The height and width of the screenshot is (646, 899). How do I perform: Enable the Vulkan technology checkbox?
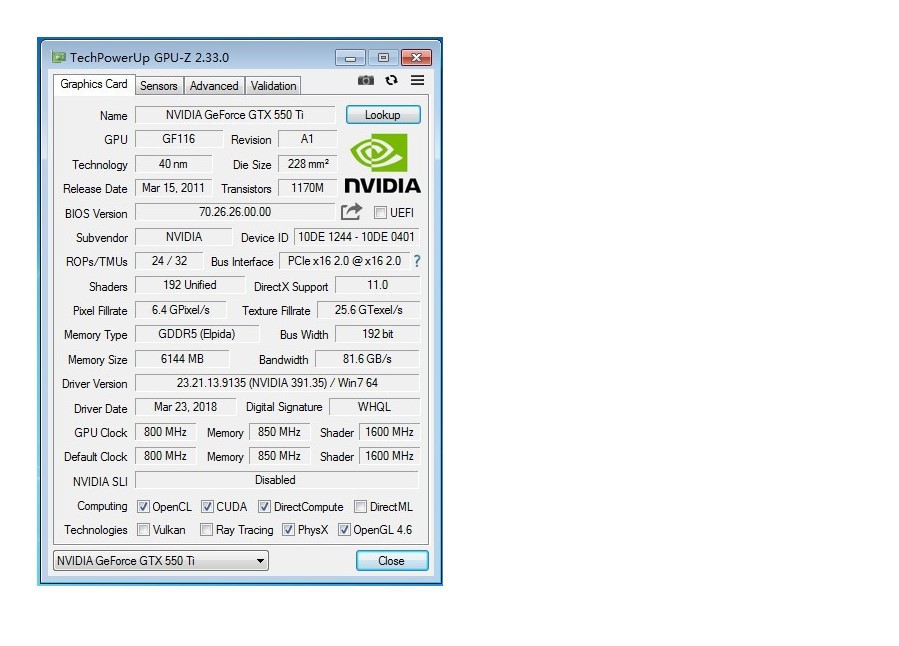click(x=144, y=530)
